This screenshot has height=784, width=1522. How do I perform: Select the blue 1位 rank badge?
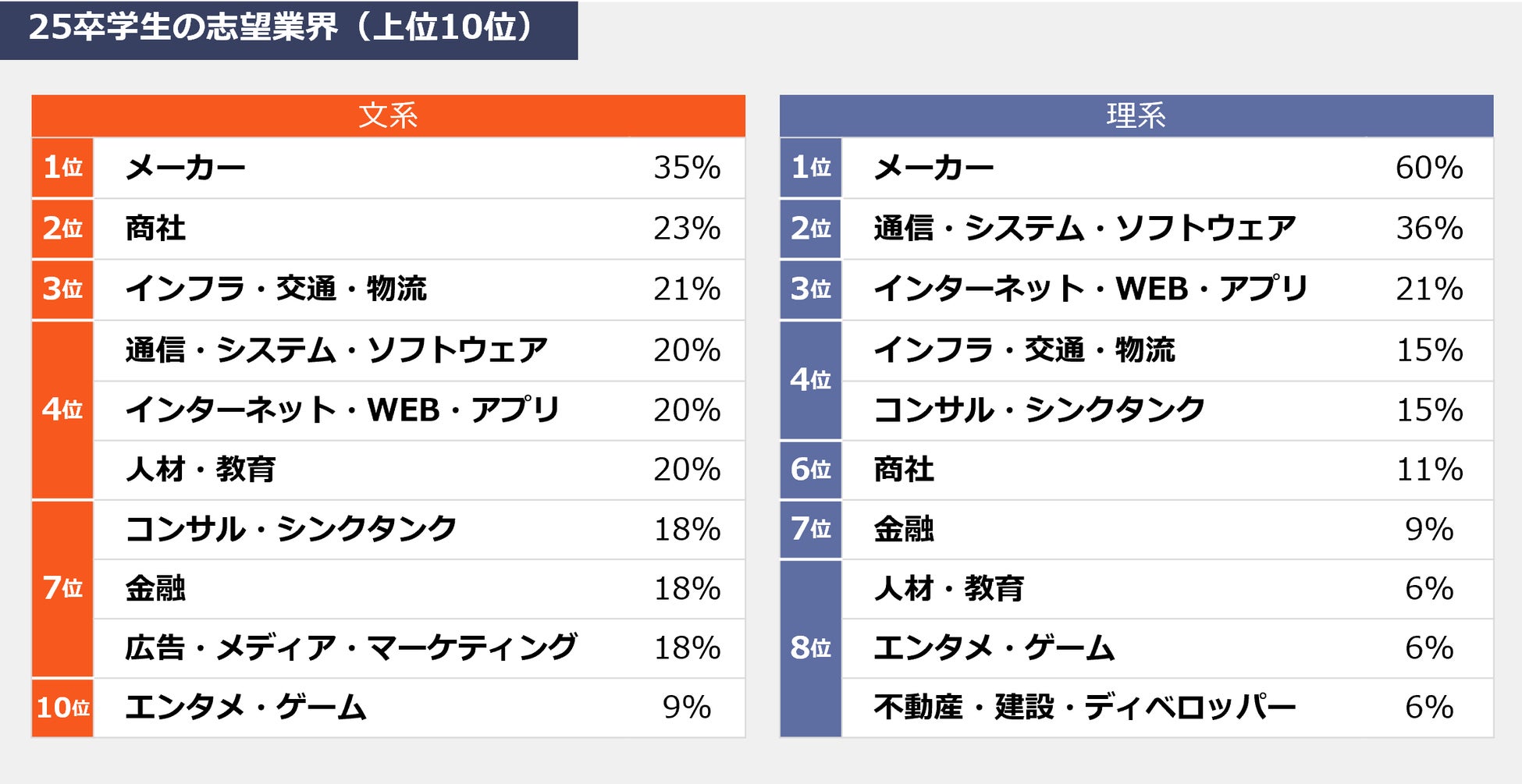tap(810, 167)
